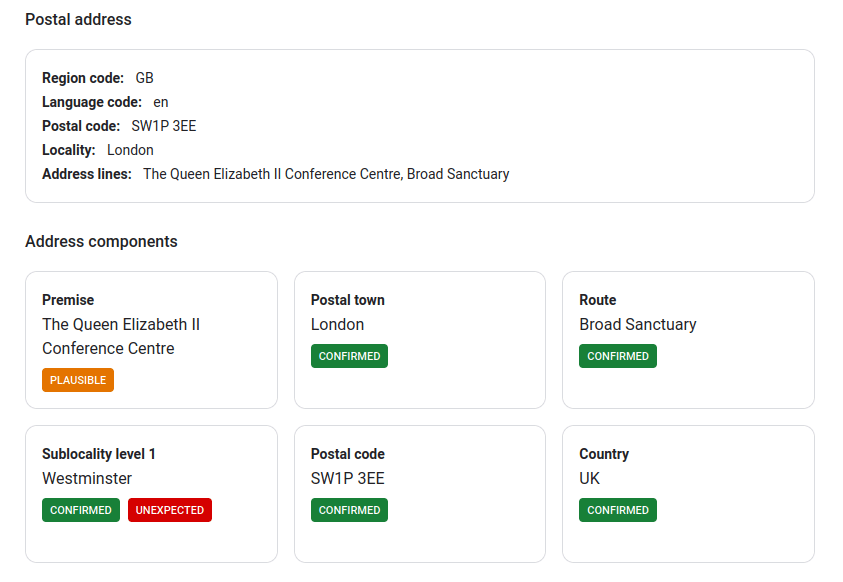Click the Postal town card heading

[348, 300]
